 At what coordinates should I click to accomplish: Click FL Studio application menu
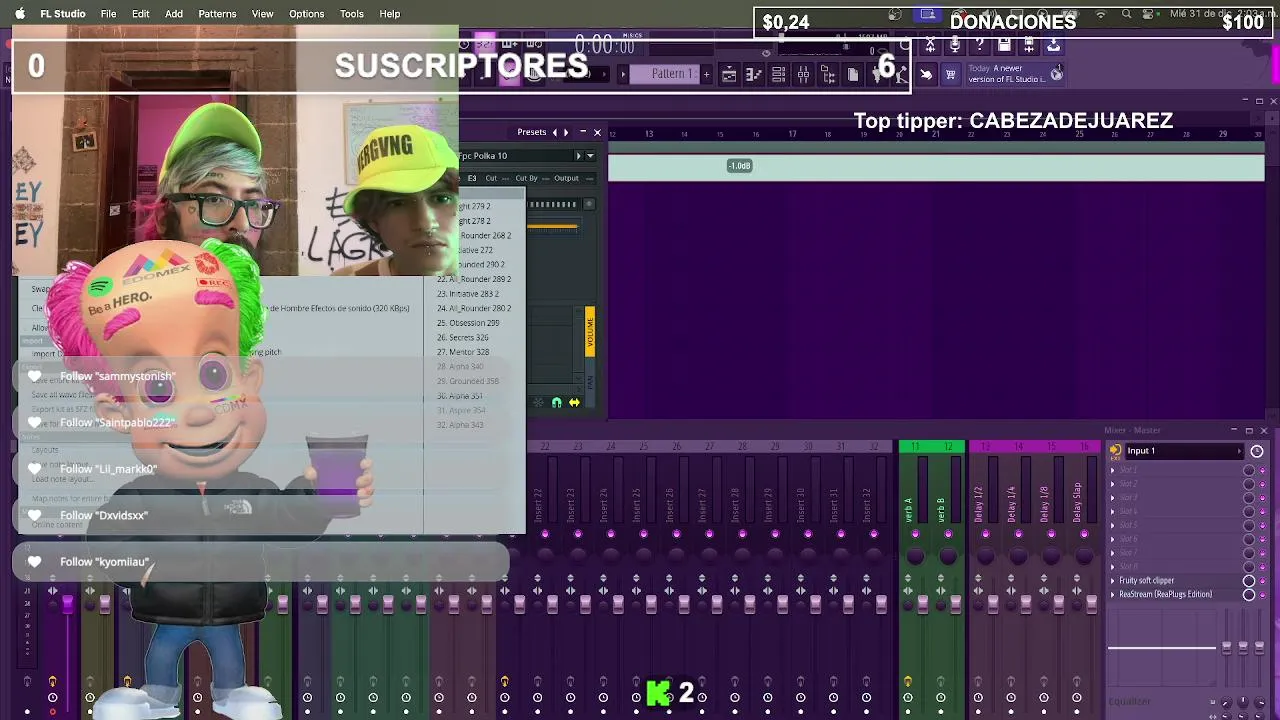[x=63, y=14]
